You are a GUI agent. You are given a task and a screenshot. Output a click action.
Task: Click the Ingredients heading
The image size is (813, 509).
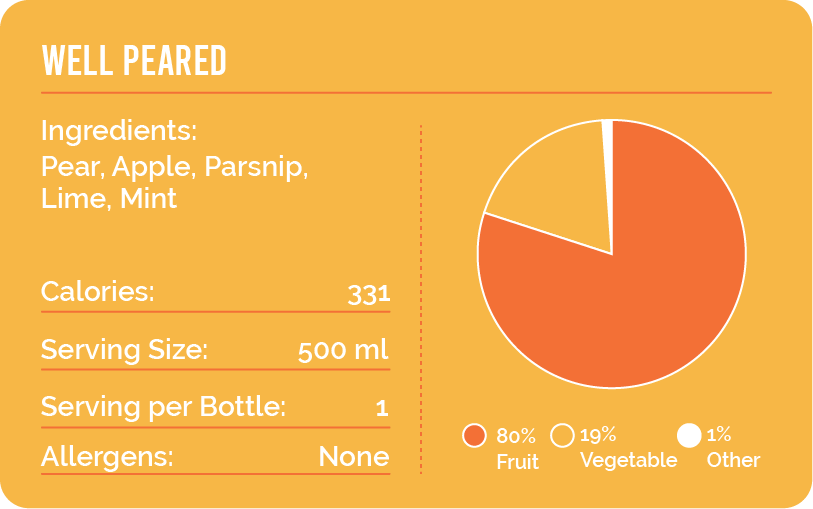tap(119, 131)
